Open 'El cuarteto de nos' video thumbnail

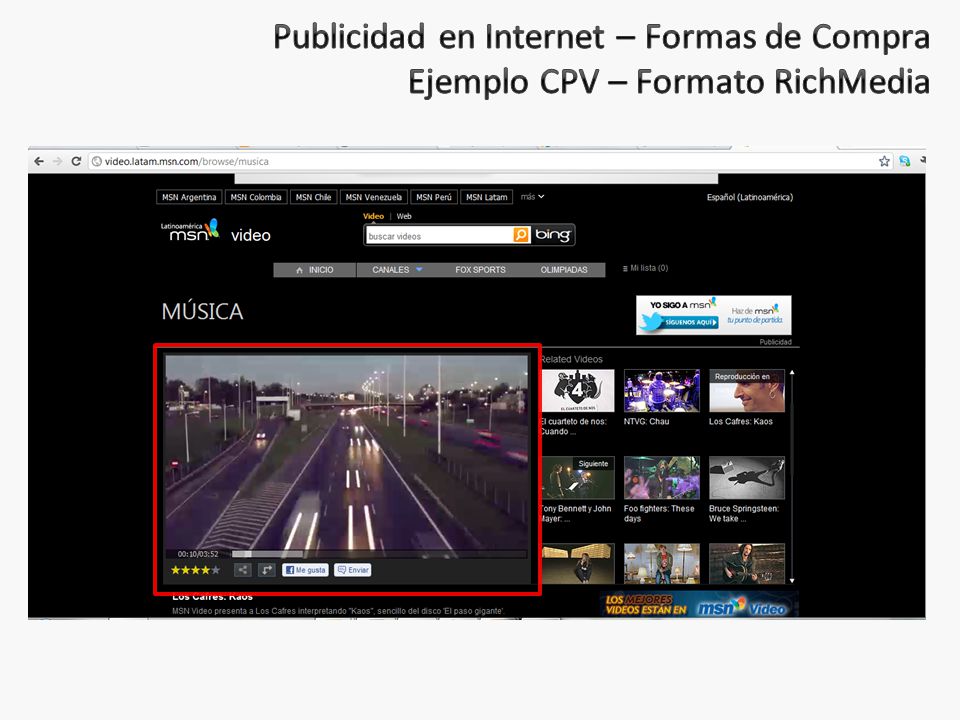click(578, 391)
